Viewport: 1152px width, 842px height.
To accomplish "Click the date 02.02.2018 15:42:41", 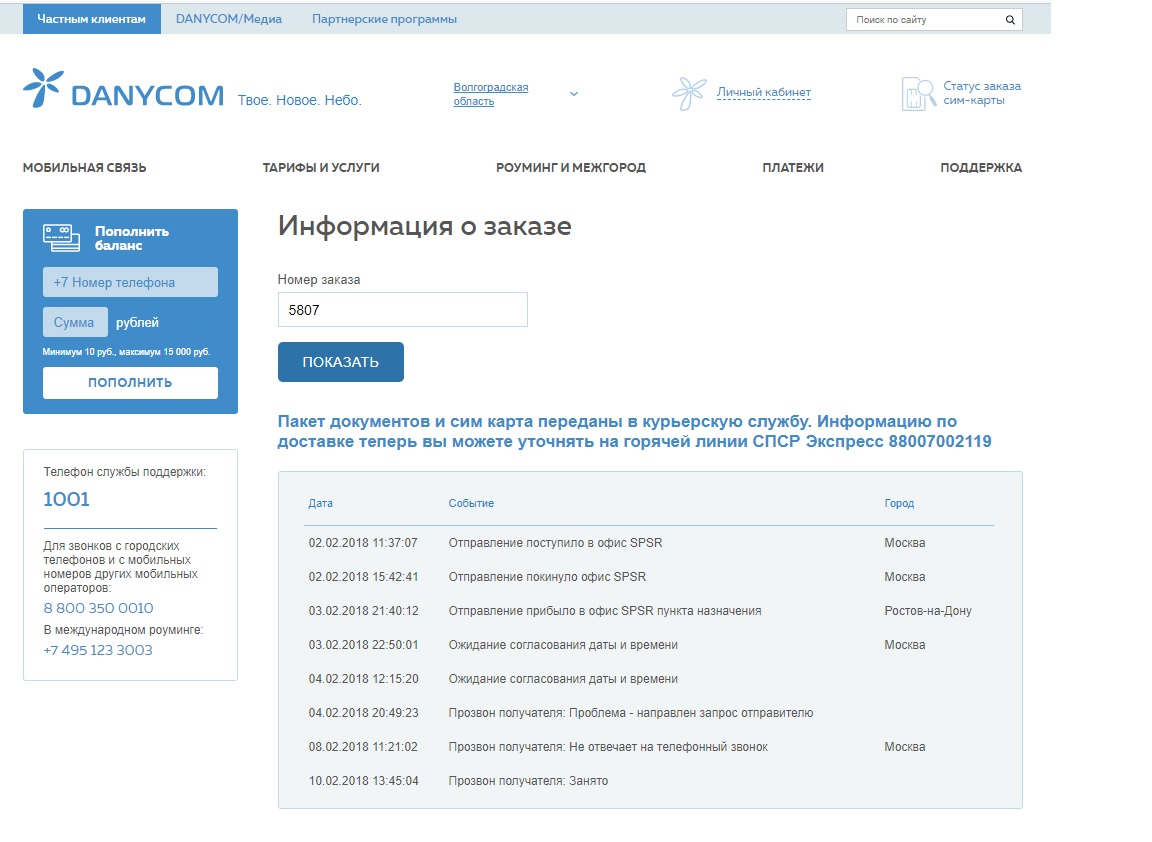I will [x=364, y=577].
